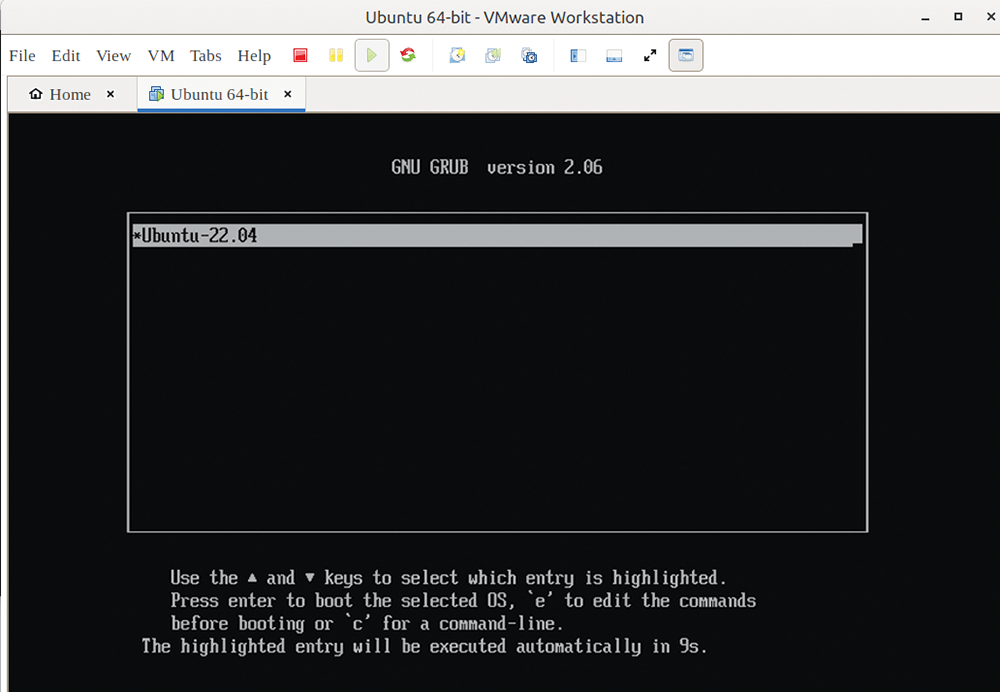Revert to previous snapshot icon

(493, 55)
